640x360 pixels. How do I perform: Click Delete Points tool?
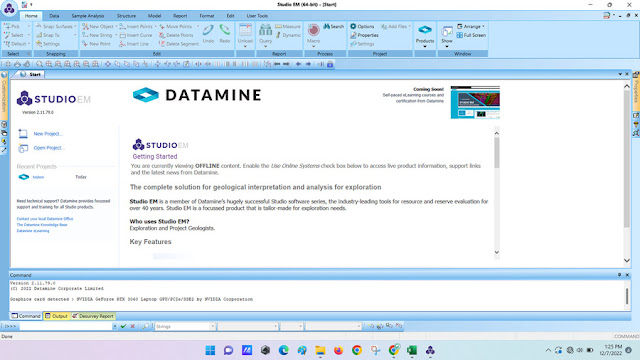(176, 35)
